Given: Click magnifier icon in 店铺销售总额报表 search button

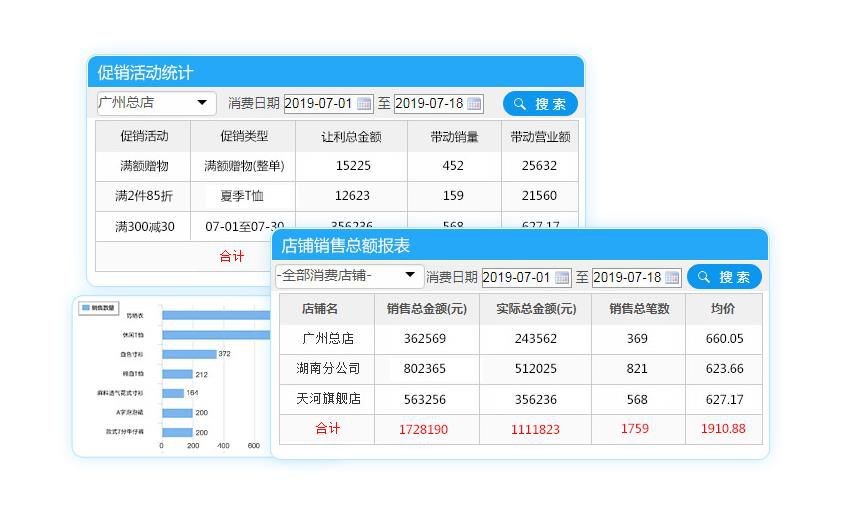Looking at the screenshot, I should click(704, 278).
